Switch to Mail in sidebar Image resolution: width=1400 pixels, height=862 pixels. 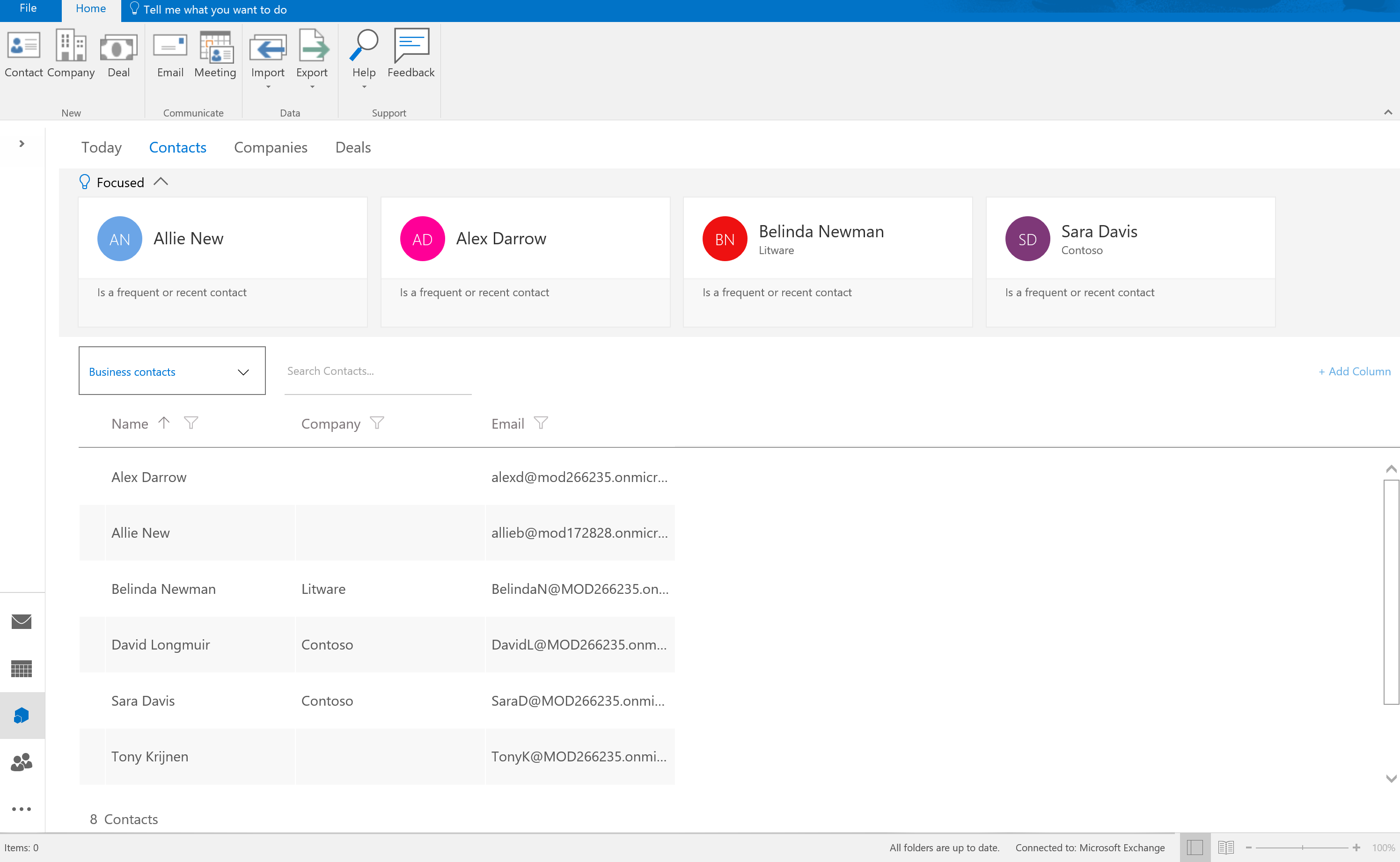point(22,621)
